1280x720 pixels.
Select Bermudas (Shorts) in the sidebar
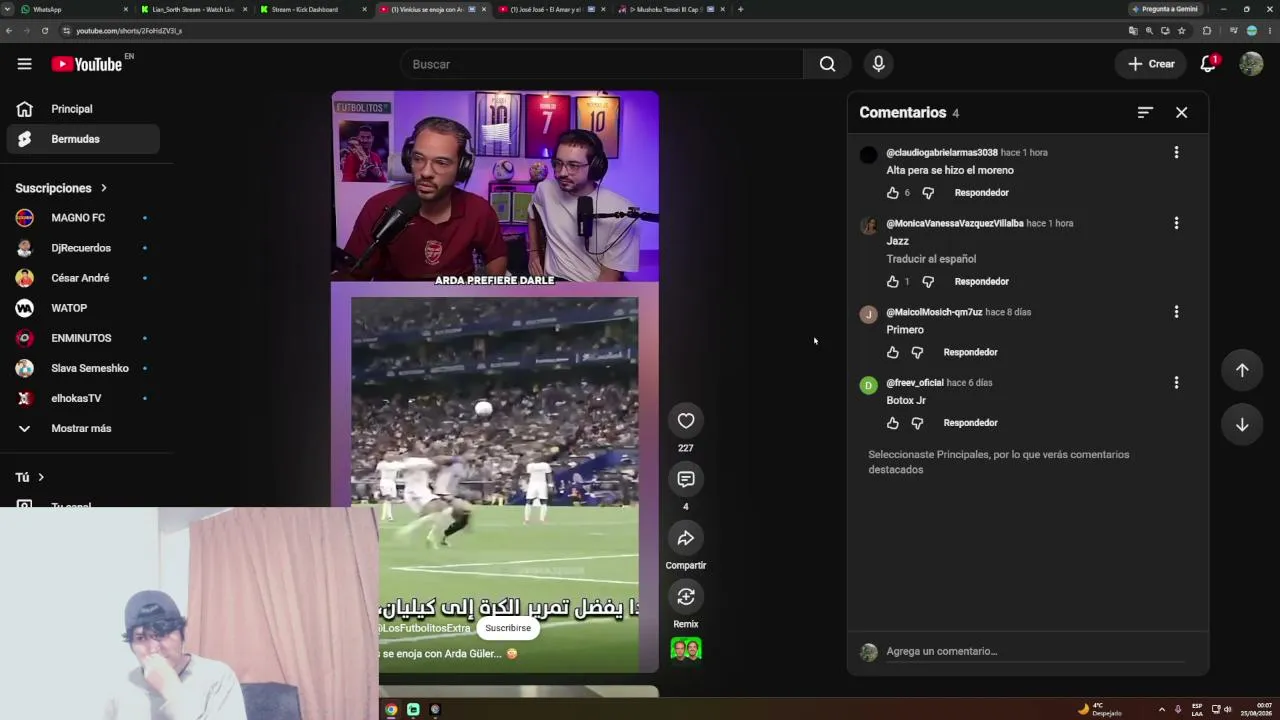(83, 139)
